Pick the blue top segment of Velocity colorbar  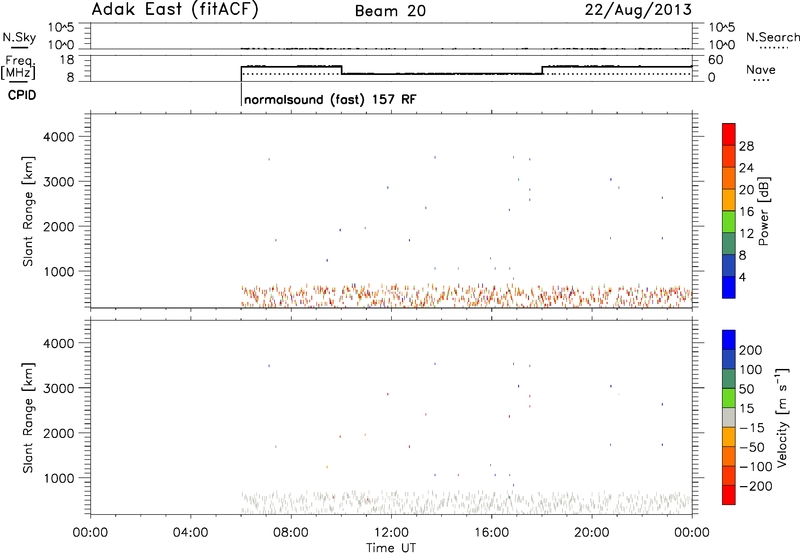729,340
